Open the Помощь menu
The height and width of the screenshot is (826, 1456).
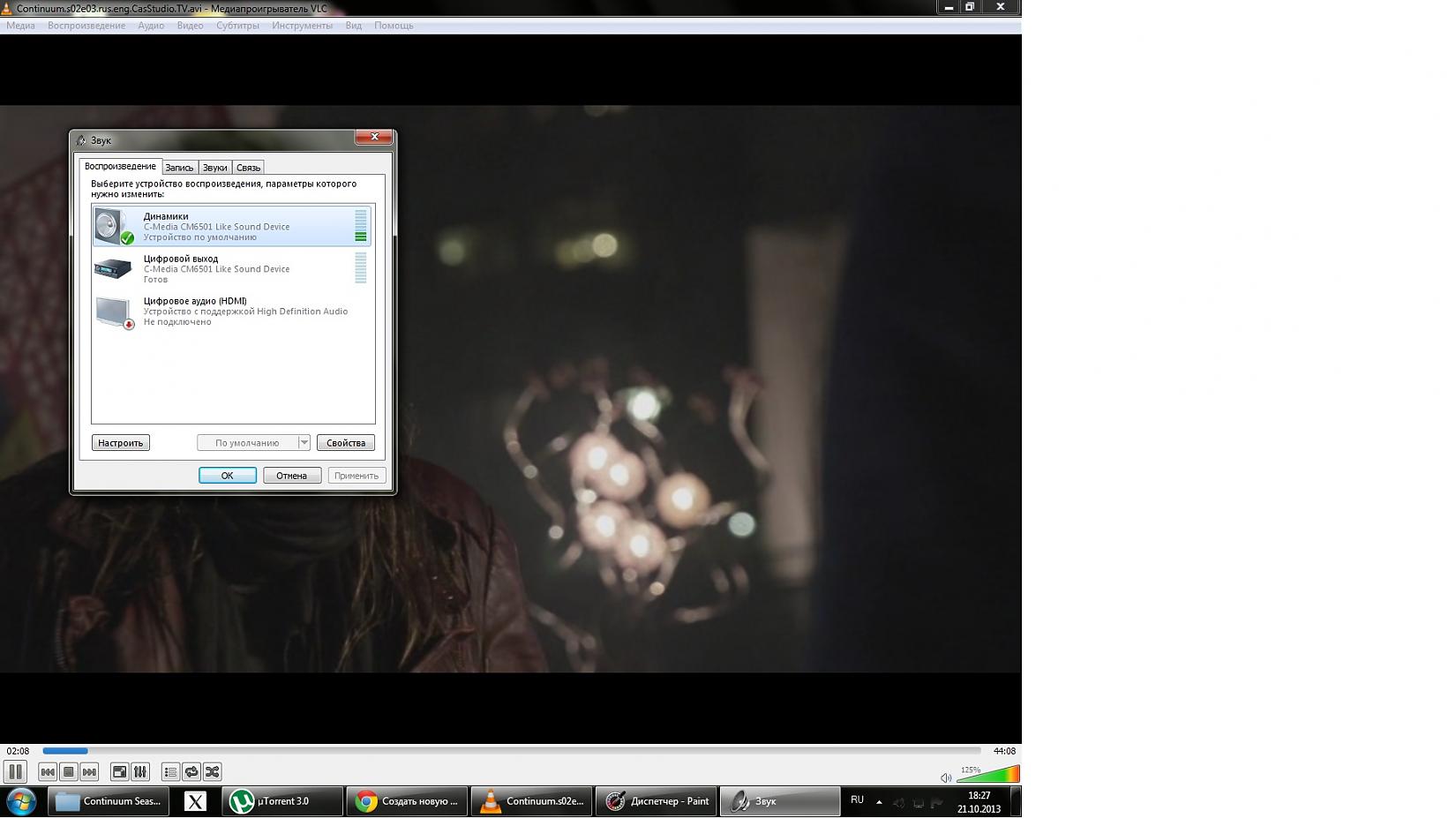(394, 26)
